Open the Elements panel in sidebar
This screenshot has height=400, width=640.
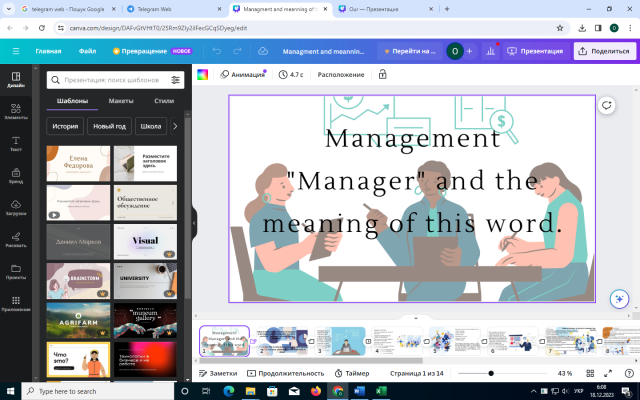click(16, 111)
